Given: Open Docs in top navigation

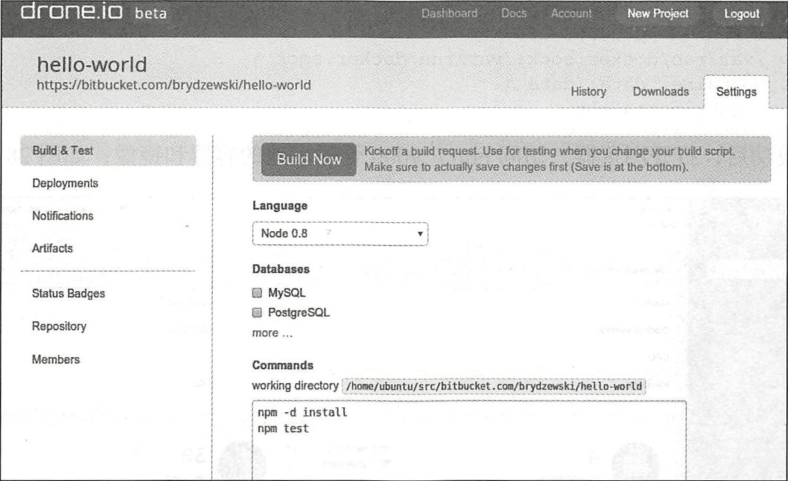Looking at the screenshot, I should (514, 14).
